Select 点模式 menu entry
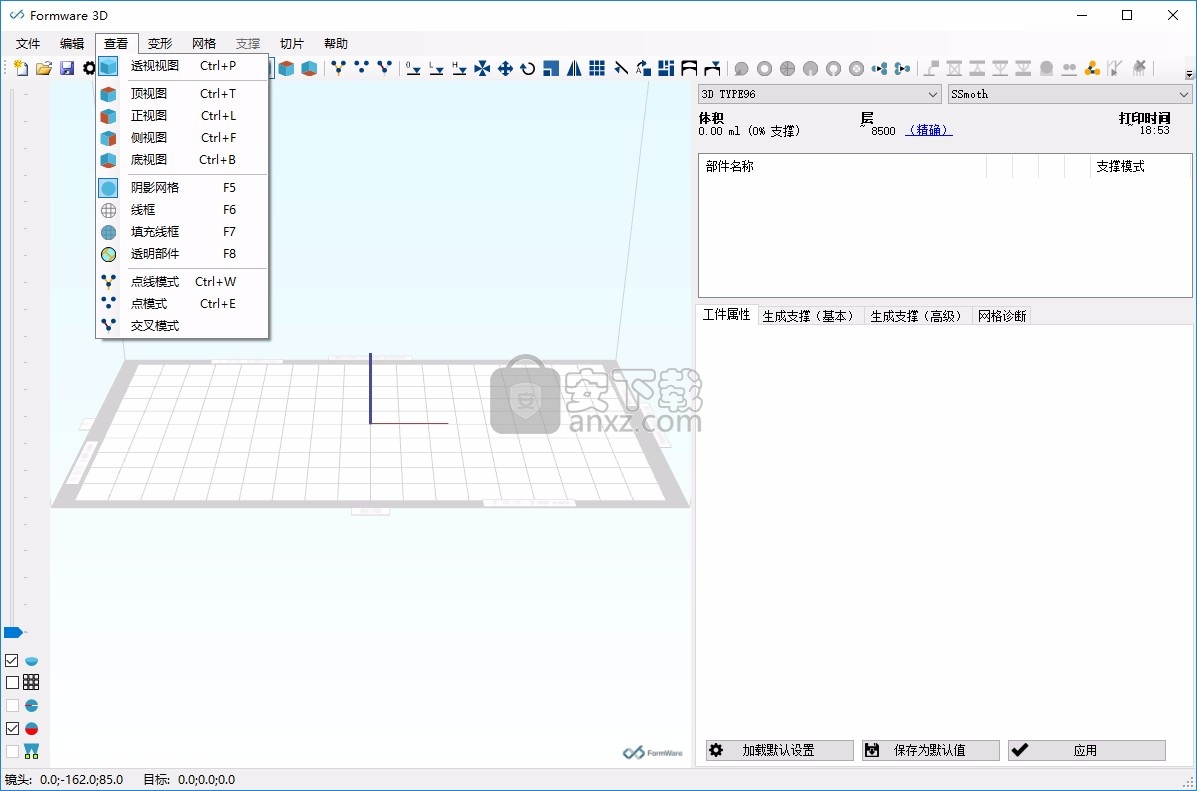Viewport: 1197px width, 791px height. 182,304
